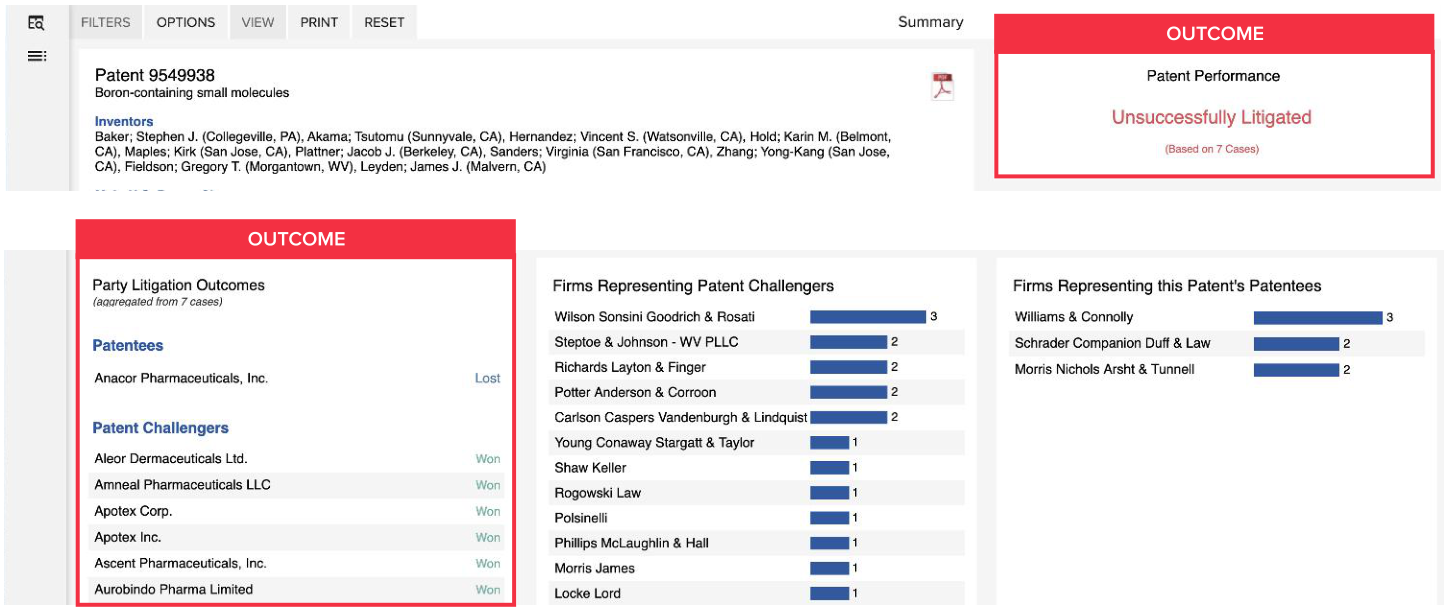
Task: Click Firms Representing this Patent's Patentees heading
Action: [x=1167, y=286]
